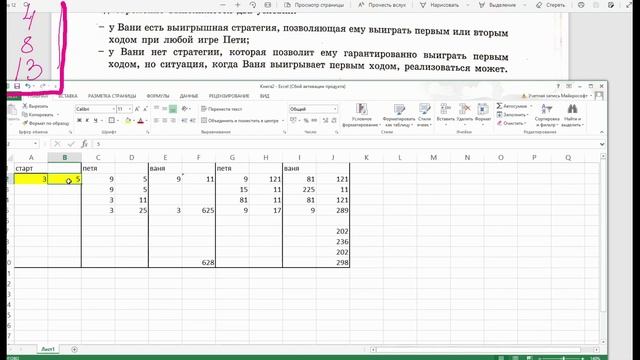Click Нарисовать draw tool
The width and height of the screenshot is (640, 360).
click(x=439, y=5)
